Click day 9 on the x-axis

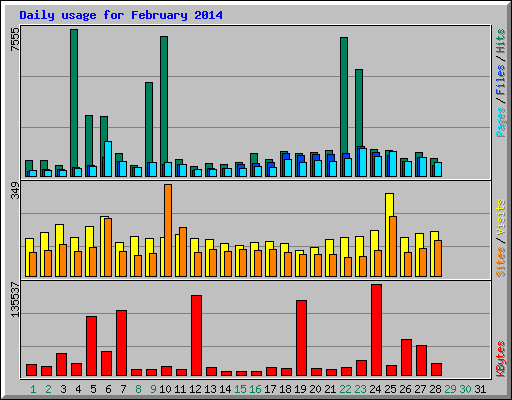click(153, 389)
